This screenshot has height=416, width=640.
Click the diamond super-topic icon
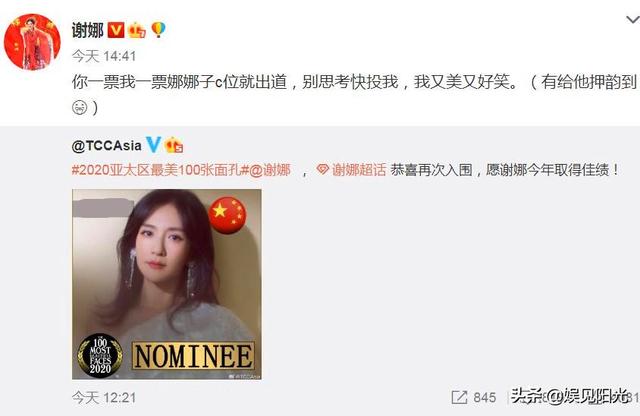tap(322, 169)
